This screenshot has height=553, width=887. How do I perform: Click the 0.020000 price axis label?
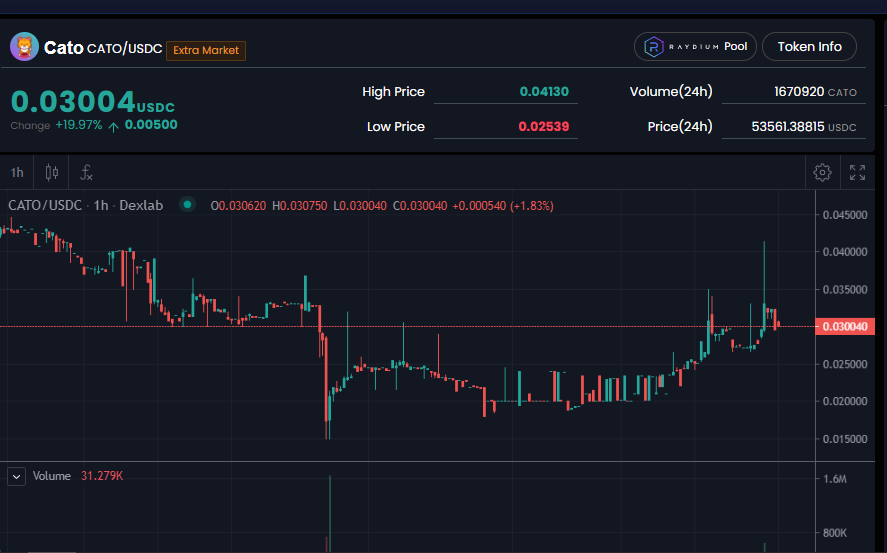pyautogui.click(x=845, y=401)
